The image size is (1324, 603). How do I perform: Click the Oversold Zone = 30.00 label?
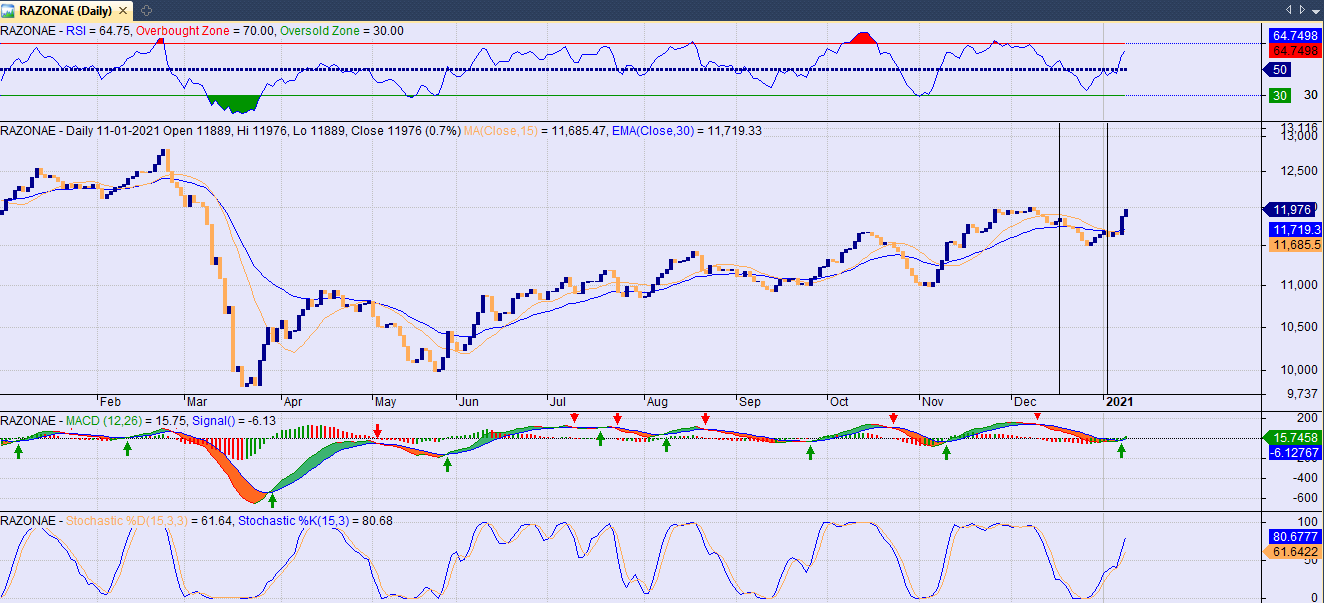pos(344,32)
